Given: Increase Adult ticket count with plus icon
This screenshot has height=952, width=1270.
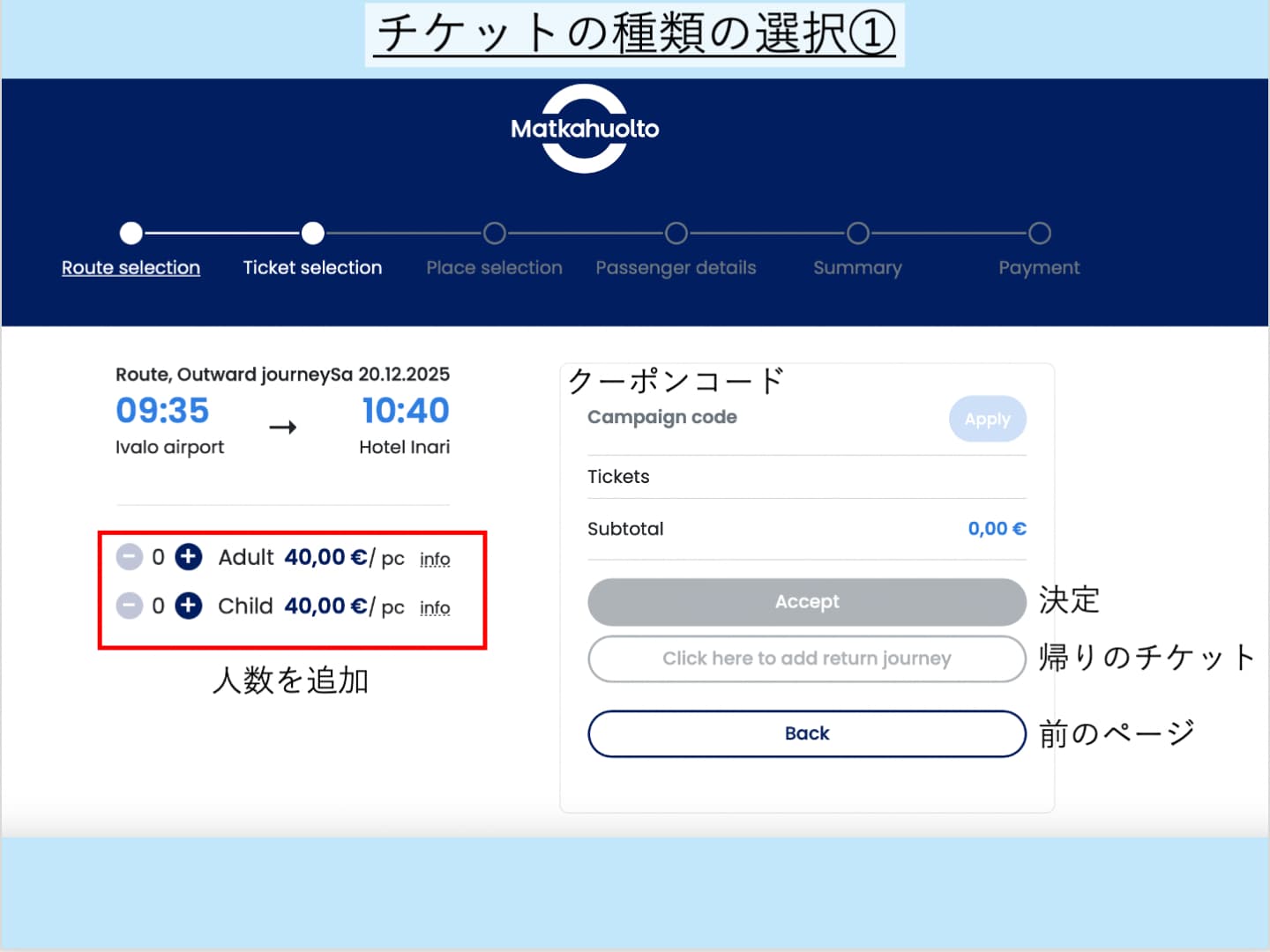Looking at the screenshot, I should point(188,557).
